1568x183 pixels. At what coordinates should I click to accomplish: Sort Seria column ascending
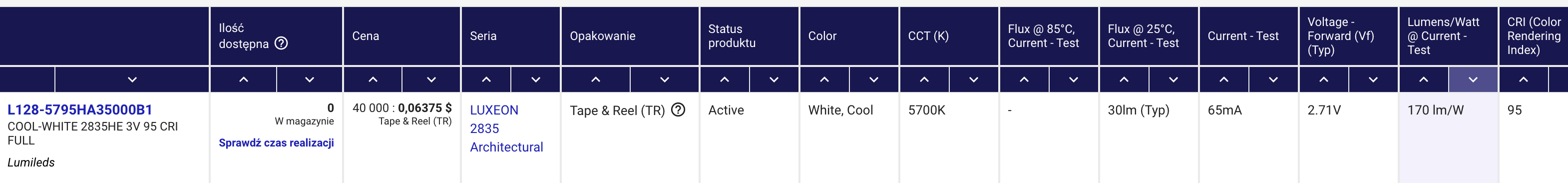tap(486, 79)
